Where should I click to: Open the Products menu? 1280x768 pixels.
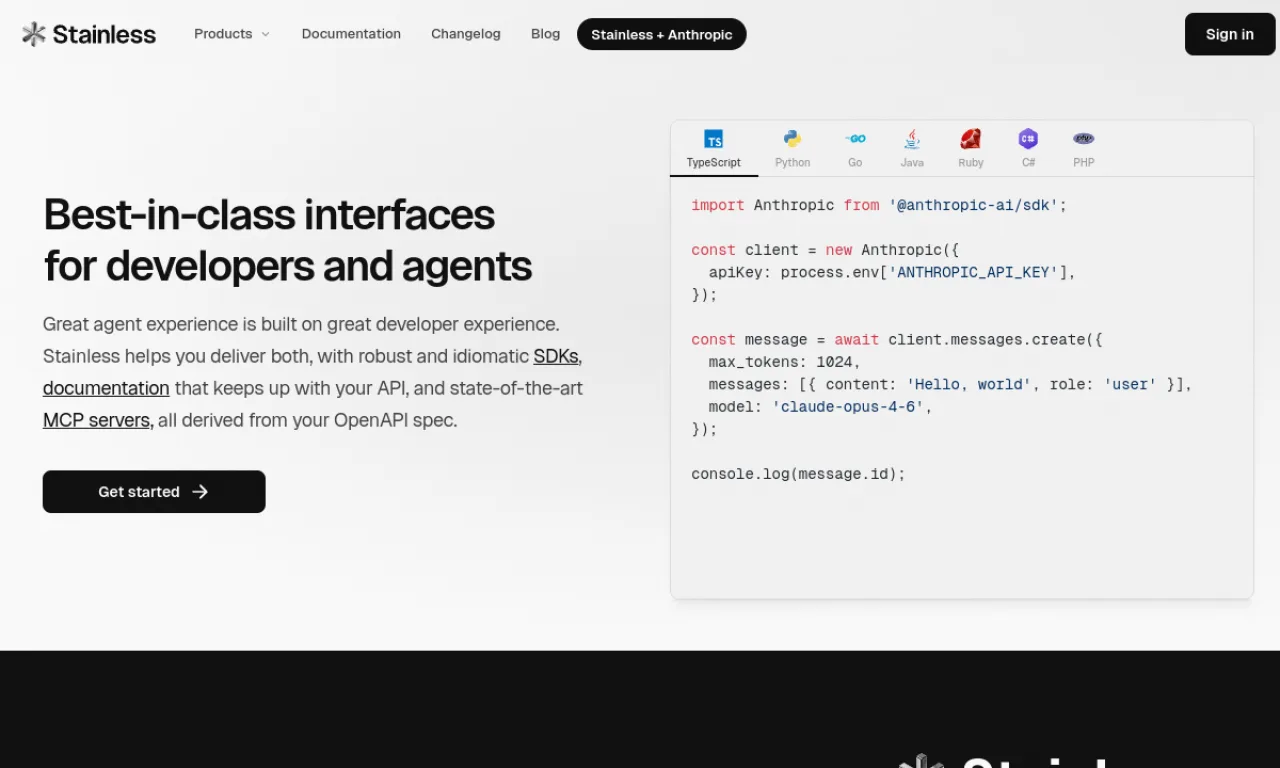click(232, 34)
